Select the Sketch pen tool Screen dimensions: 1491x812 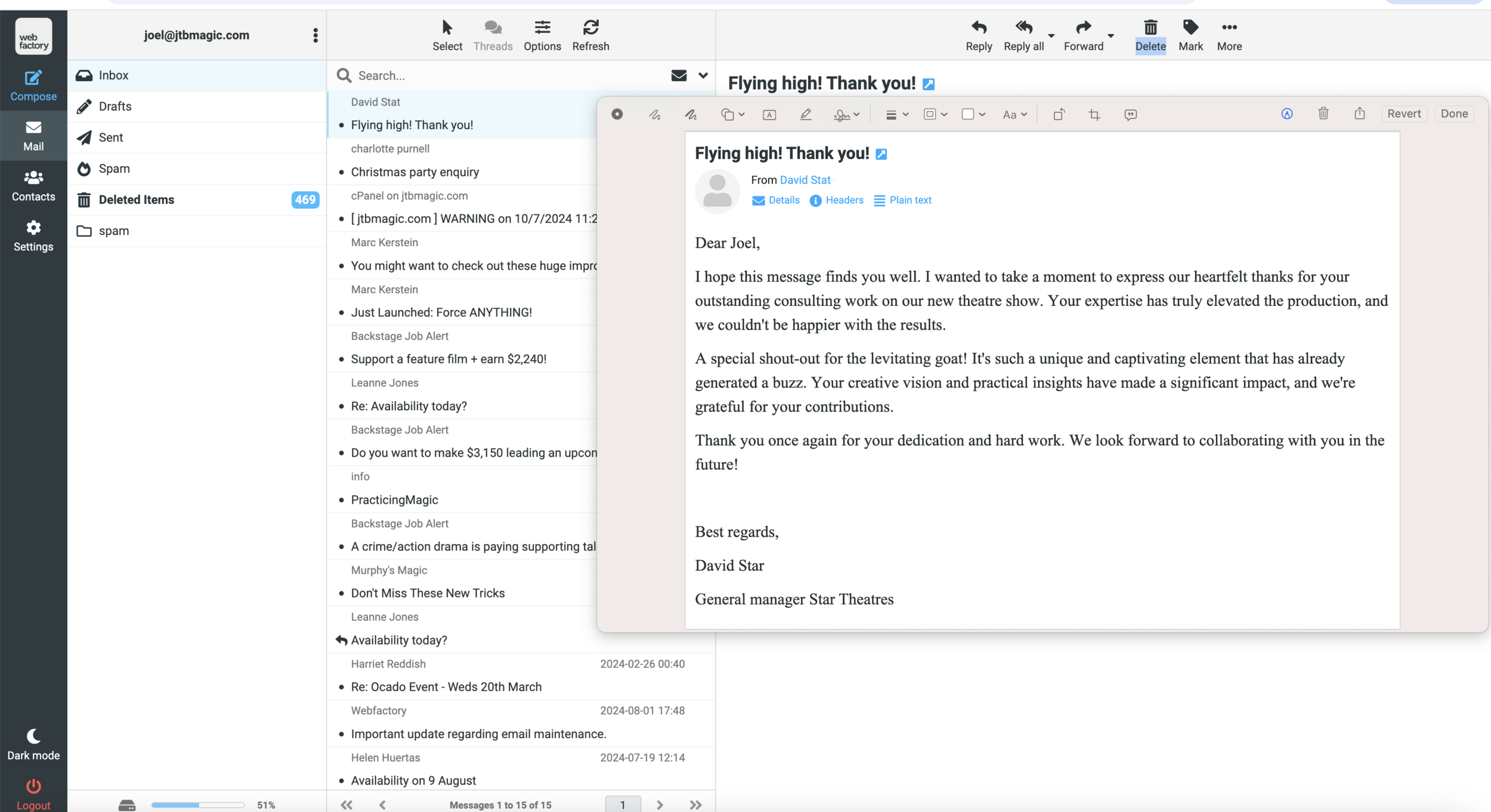tap(654, 114)
